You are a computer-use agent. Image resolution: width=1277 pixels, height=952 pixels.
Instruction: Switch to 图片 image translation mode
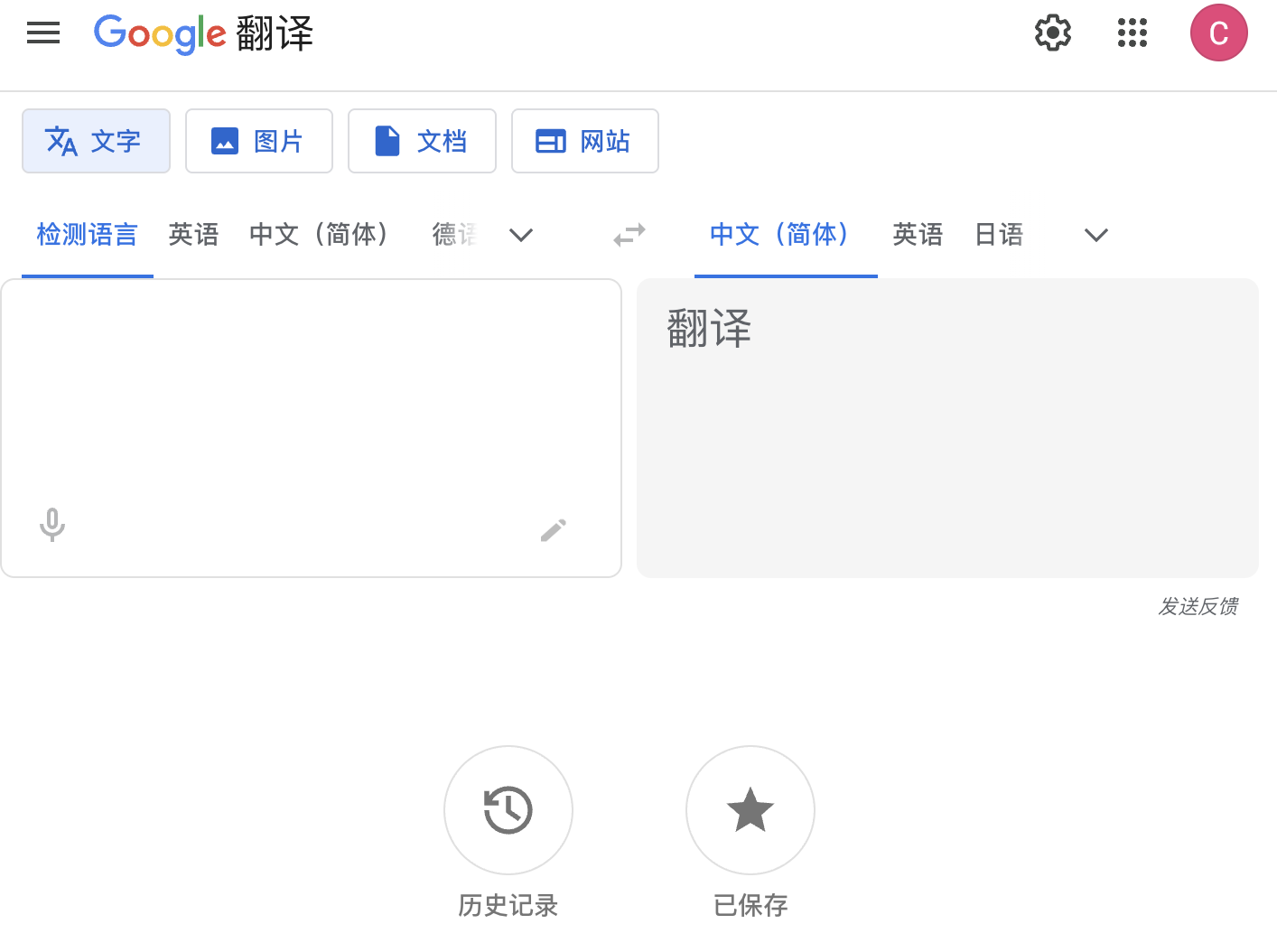click(259, 141)
